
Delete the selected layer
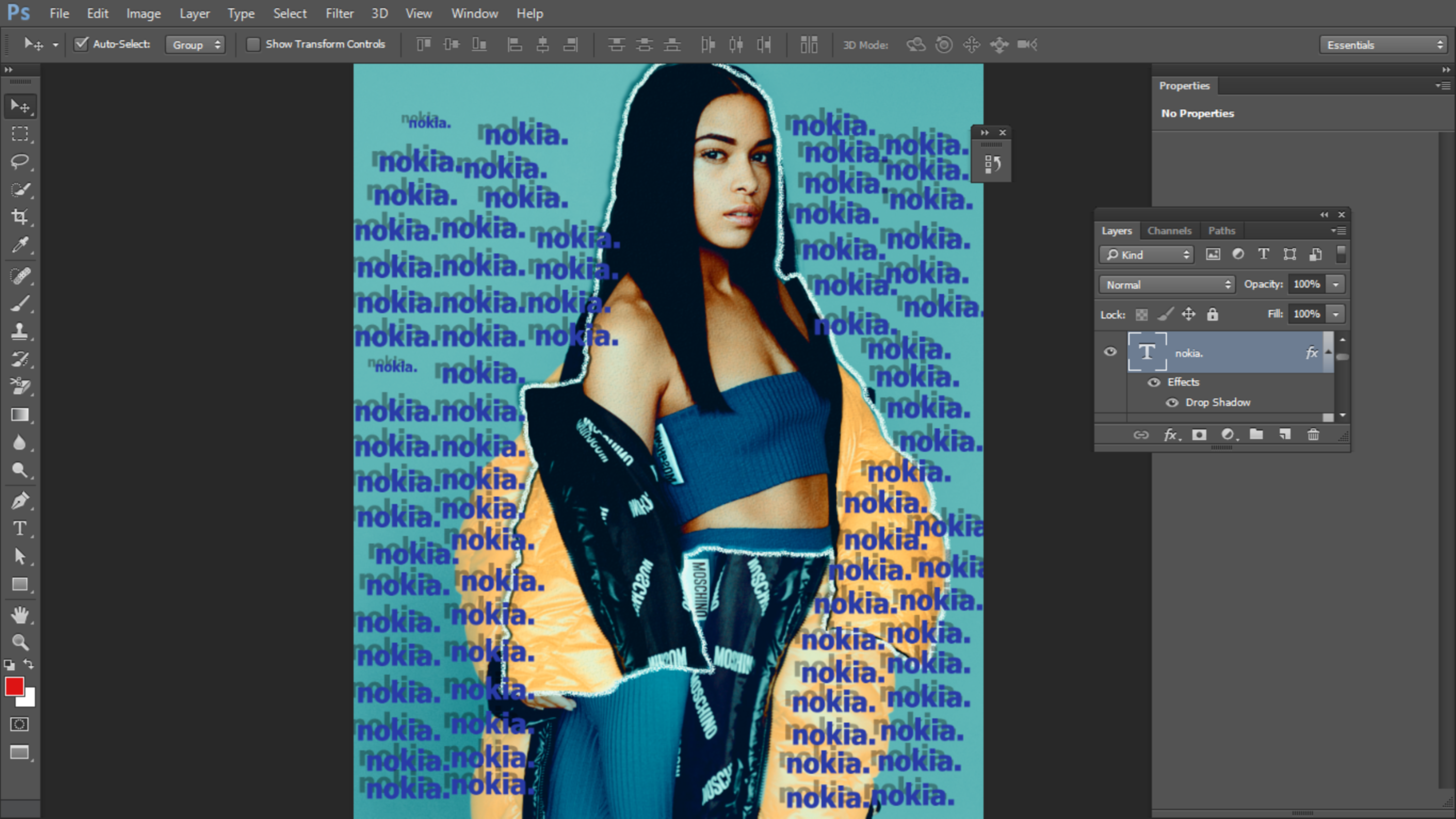click(1313, 434)
